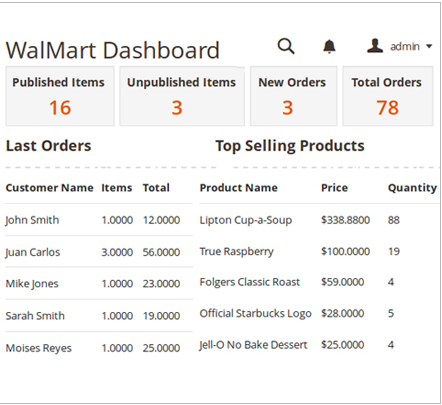Click the 56.0000 total for Juan Carlos

[x=161, y=252]
